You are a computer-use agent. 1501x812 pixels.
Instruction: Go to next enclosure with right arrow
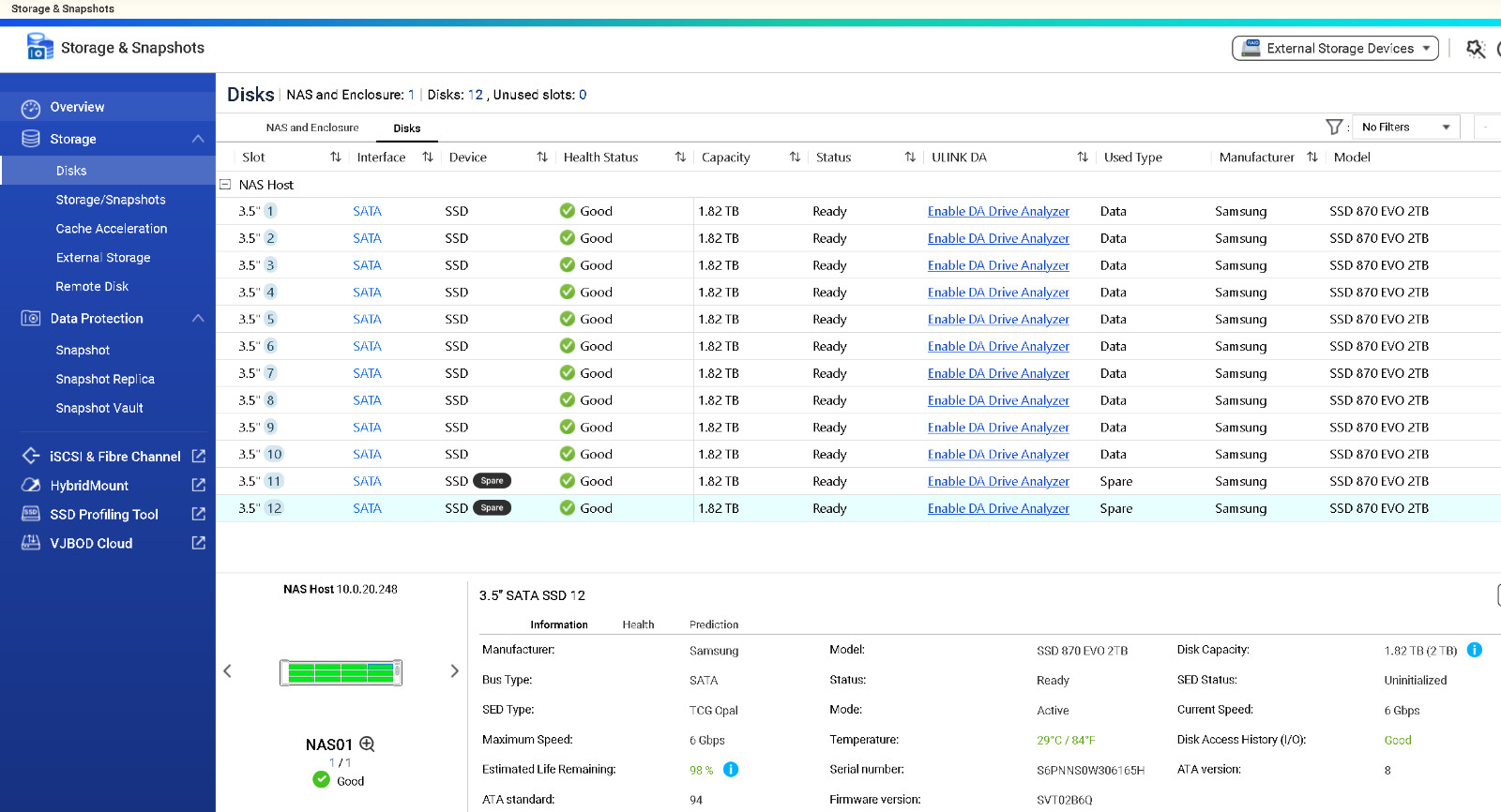454,671
